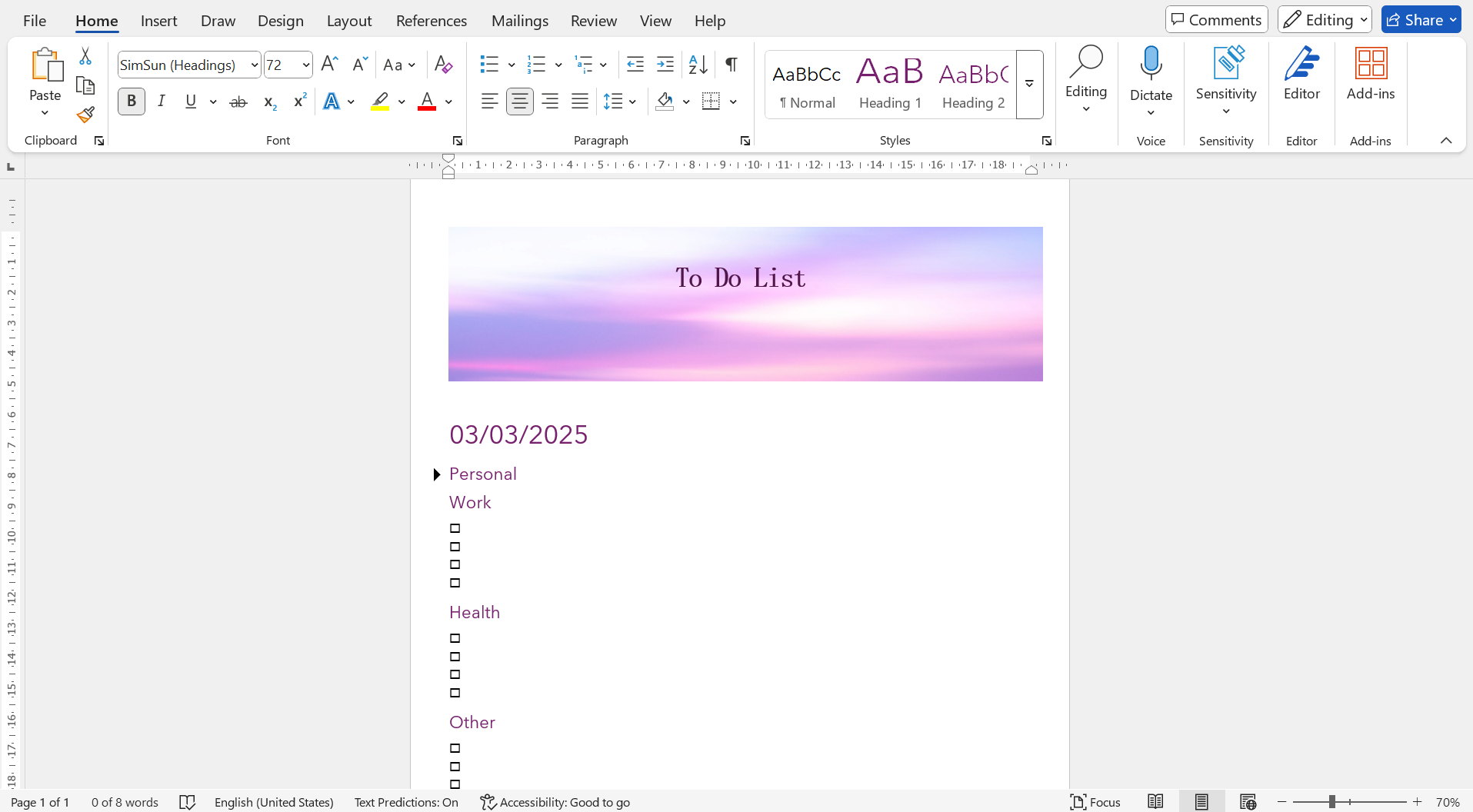This screenshot has width=1473, height=812.
Task: Align text to the right
Action: [x=550, y=101]
